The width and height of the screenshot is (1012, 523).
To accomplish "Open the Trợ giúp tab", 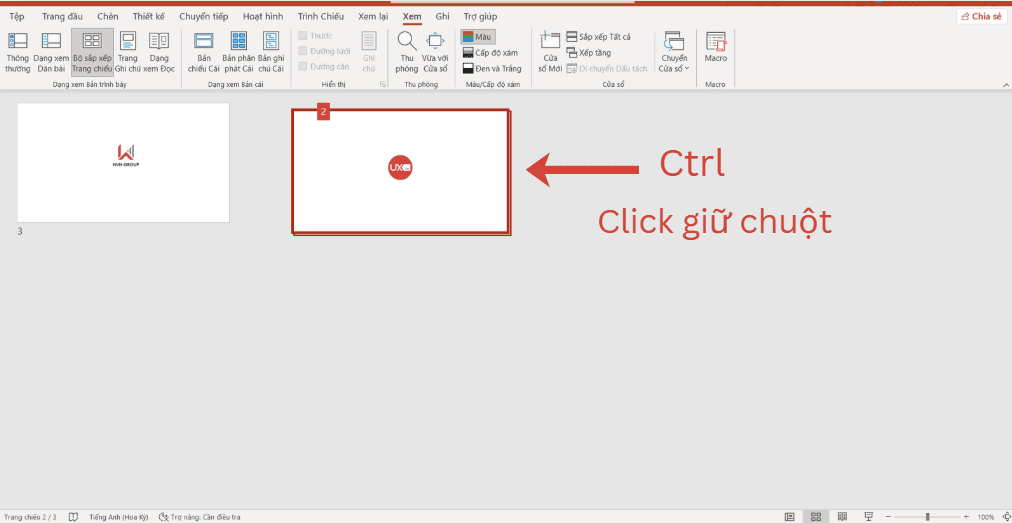I will point(480,16).
